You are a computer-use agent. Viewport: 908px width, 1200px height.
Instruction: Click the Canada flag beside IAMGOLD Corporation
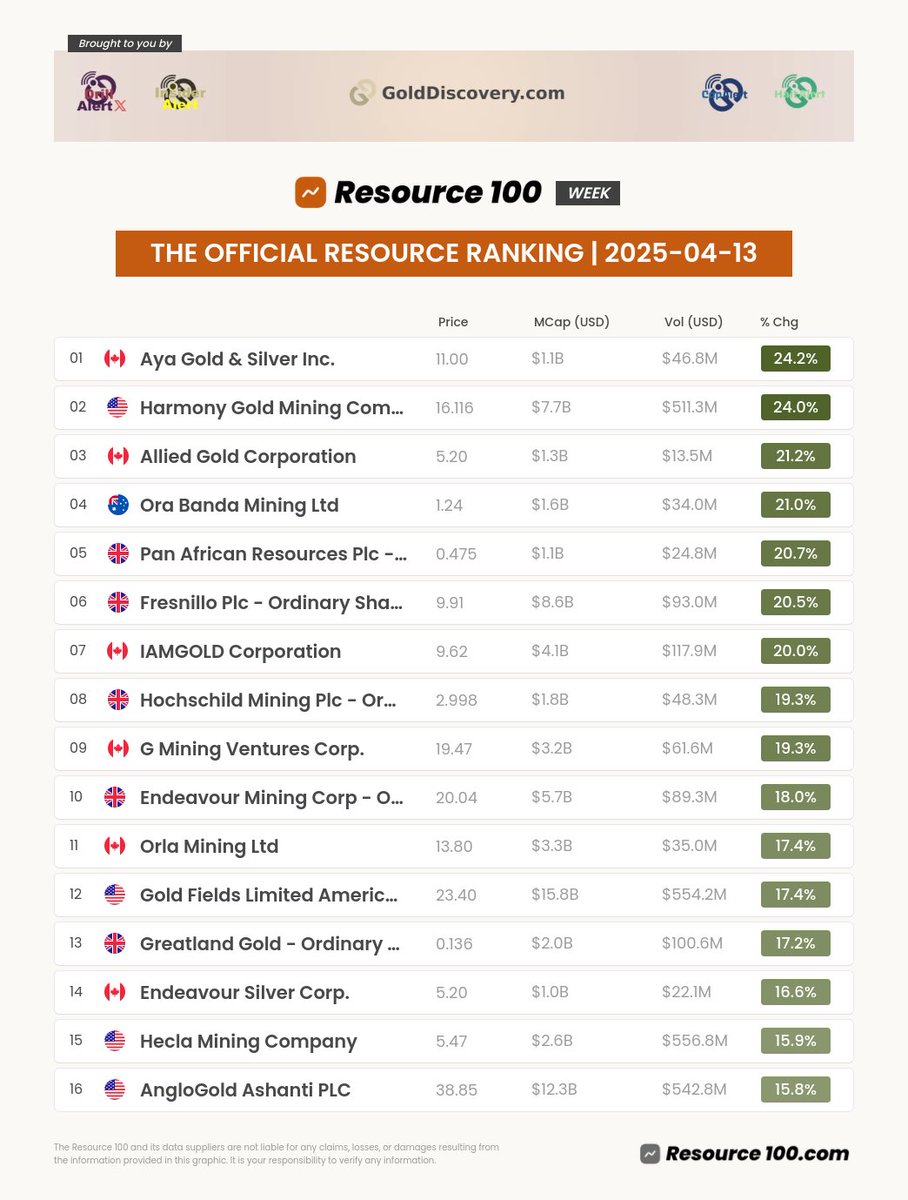click(117, 651)
